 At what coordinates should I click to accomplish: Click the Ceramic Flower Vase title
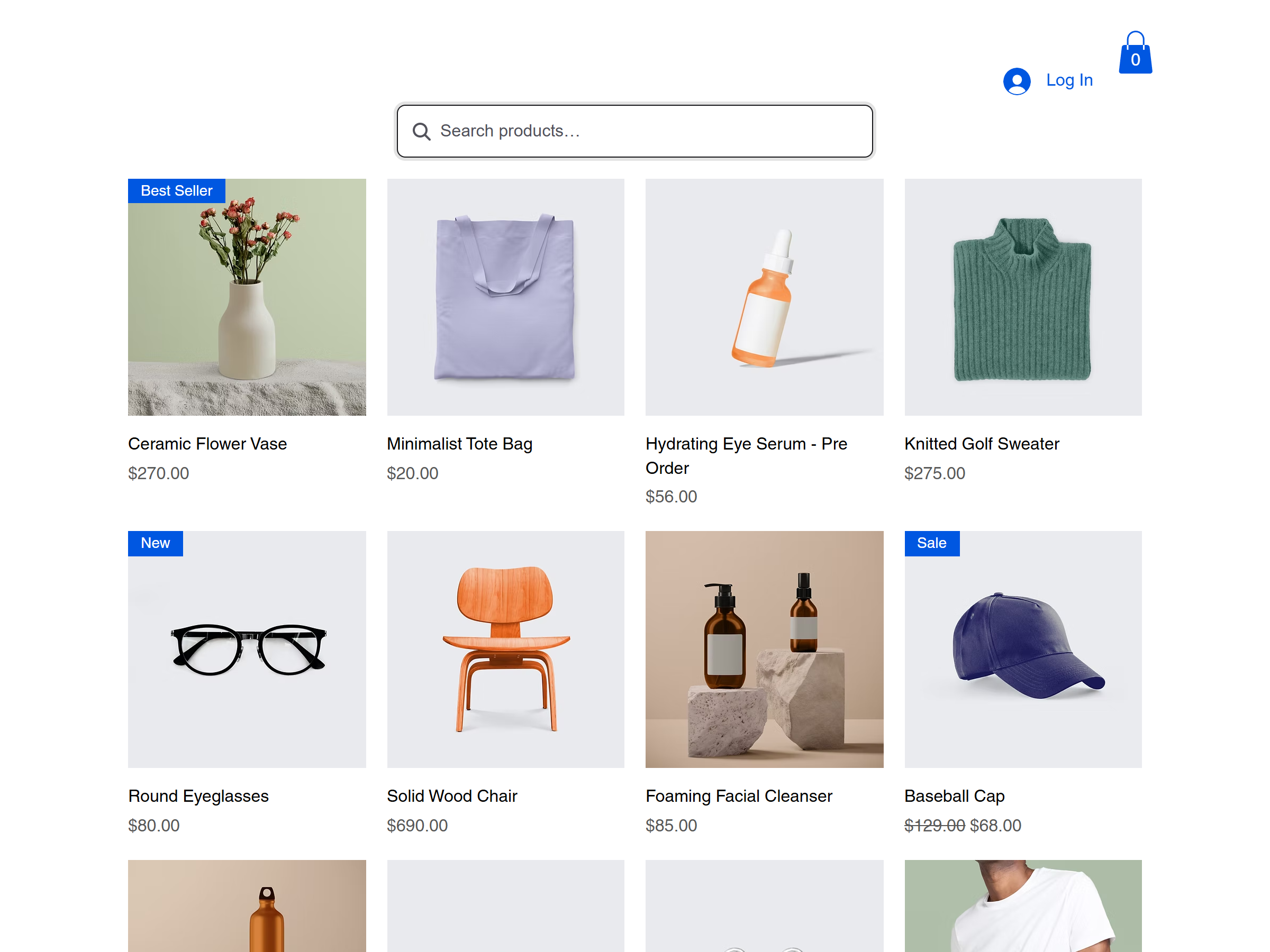click(x=207, y=444)
